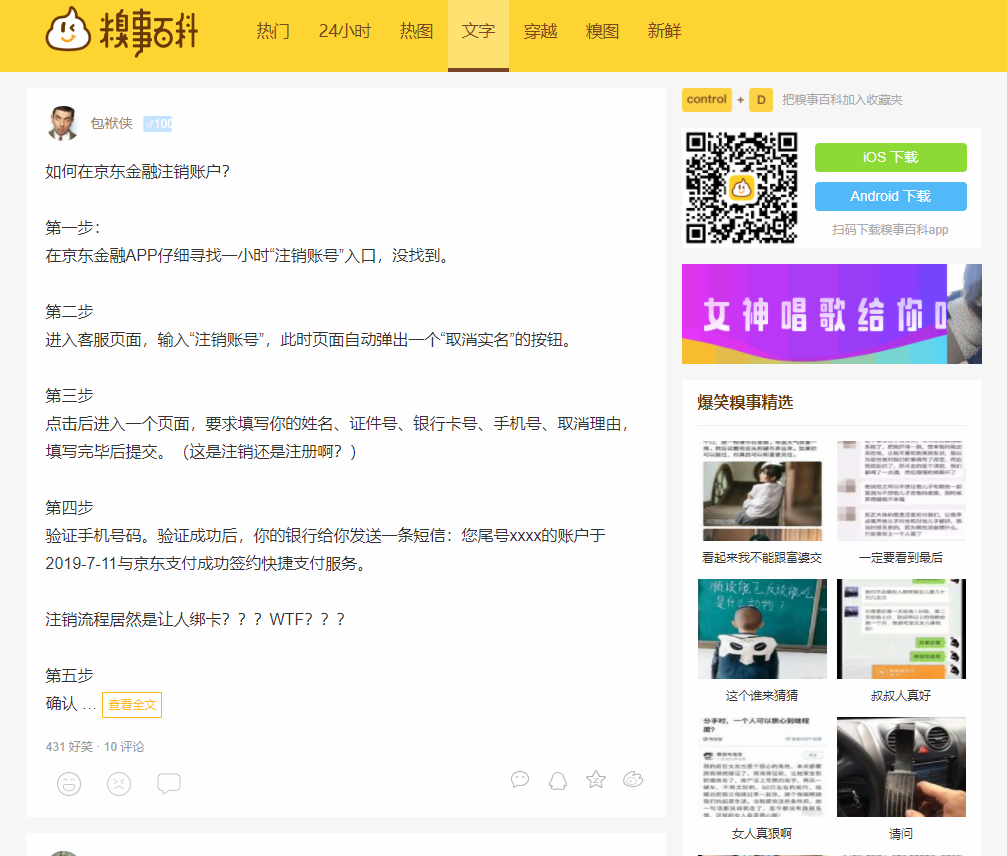Open the 女神唱歌给你 banner ad
The image size is (1007, 856).
(x=832, y=314)
